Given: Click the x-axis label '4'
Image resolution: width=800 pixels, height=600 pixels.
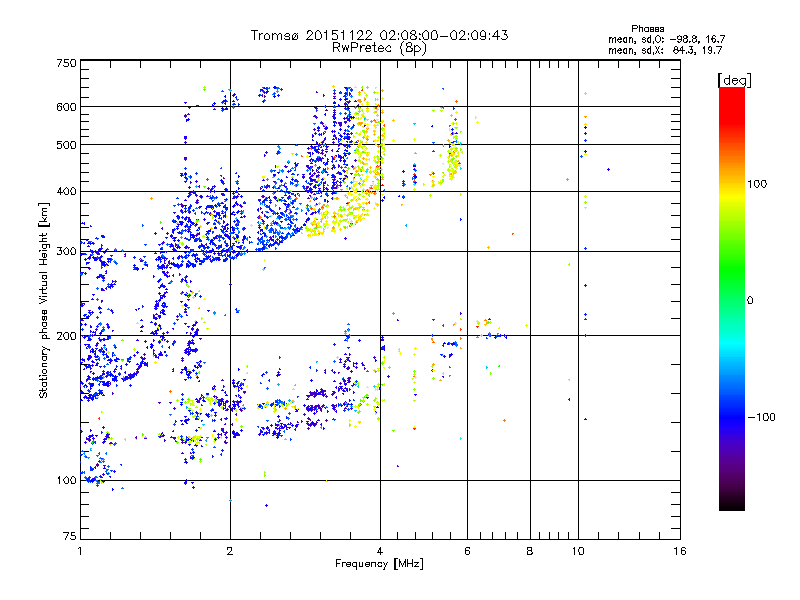Looking at the screenshot, I should coord(380,551).
